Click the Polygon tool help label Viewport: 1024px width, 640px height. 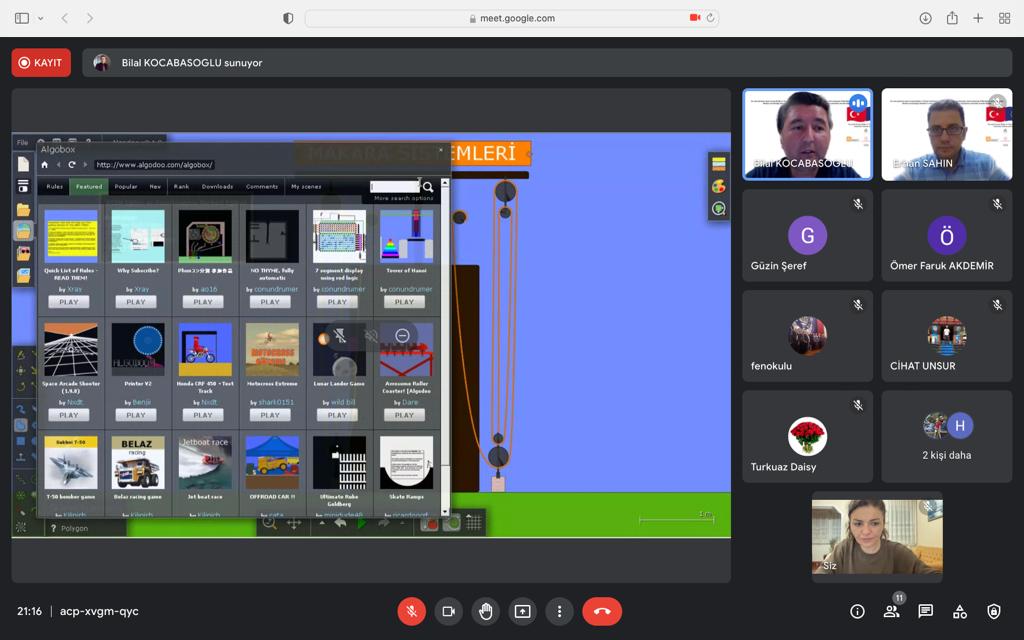[69, 528]
